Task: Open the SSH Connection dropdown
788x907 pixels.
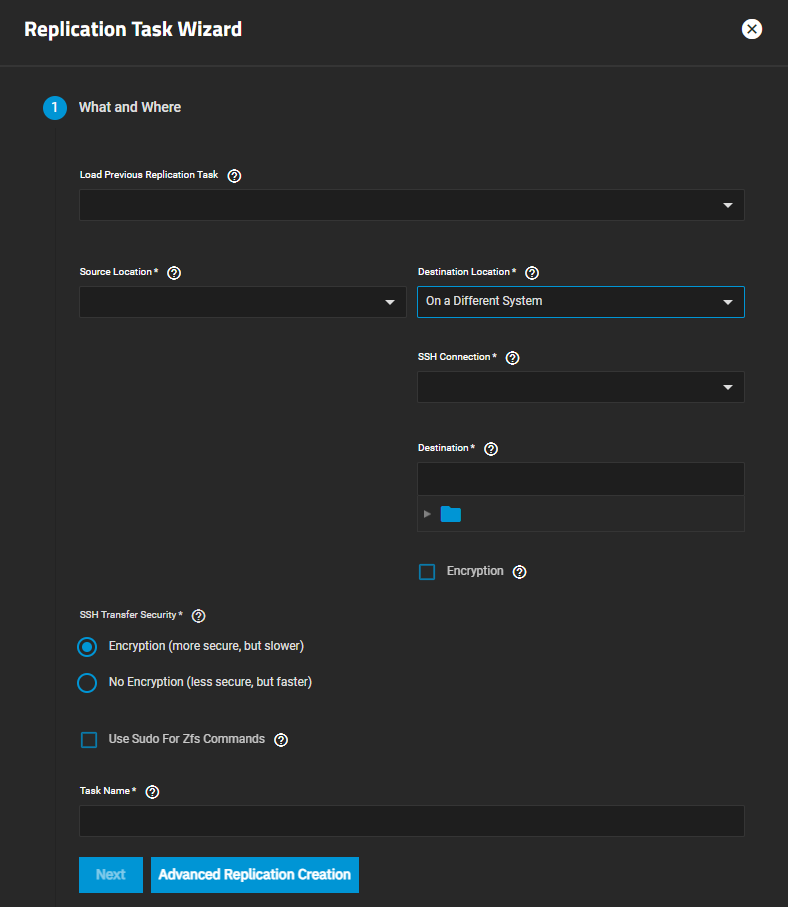Action: pyautogui.click(x=580, y=387)
